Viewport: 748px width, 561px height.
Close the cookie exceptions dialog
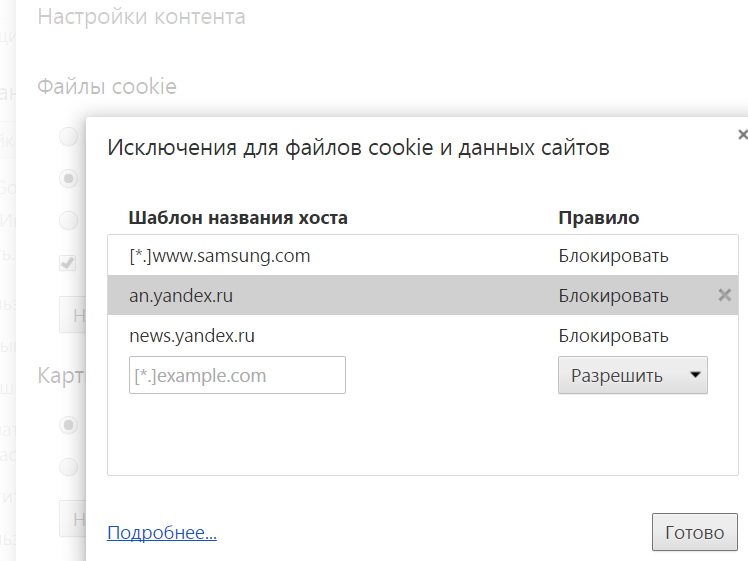(x=742, y=134)
